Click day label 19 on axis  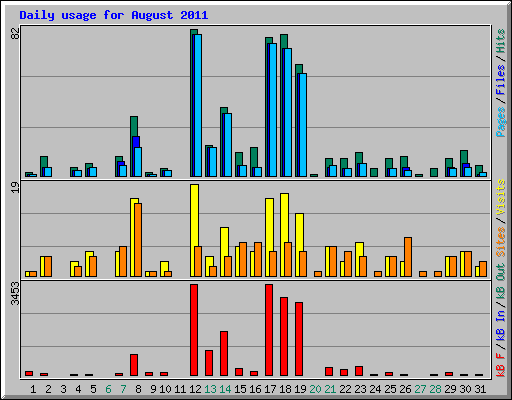300,389
